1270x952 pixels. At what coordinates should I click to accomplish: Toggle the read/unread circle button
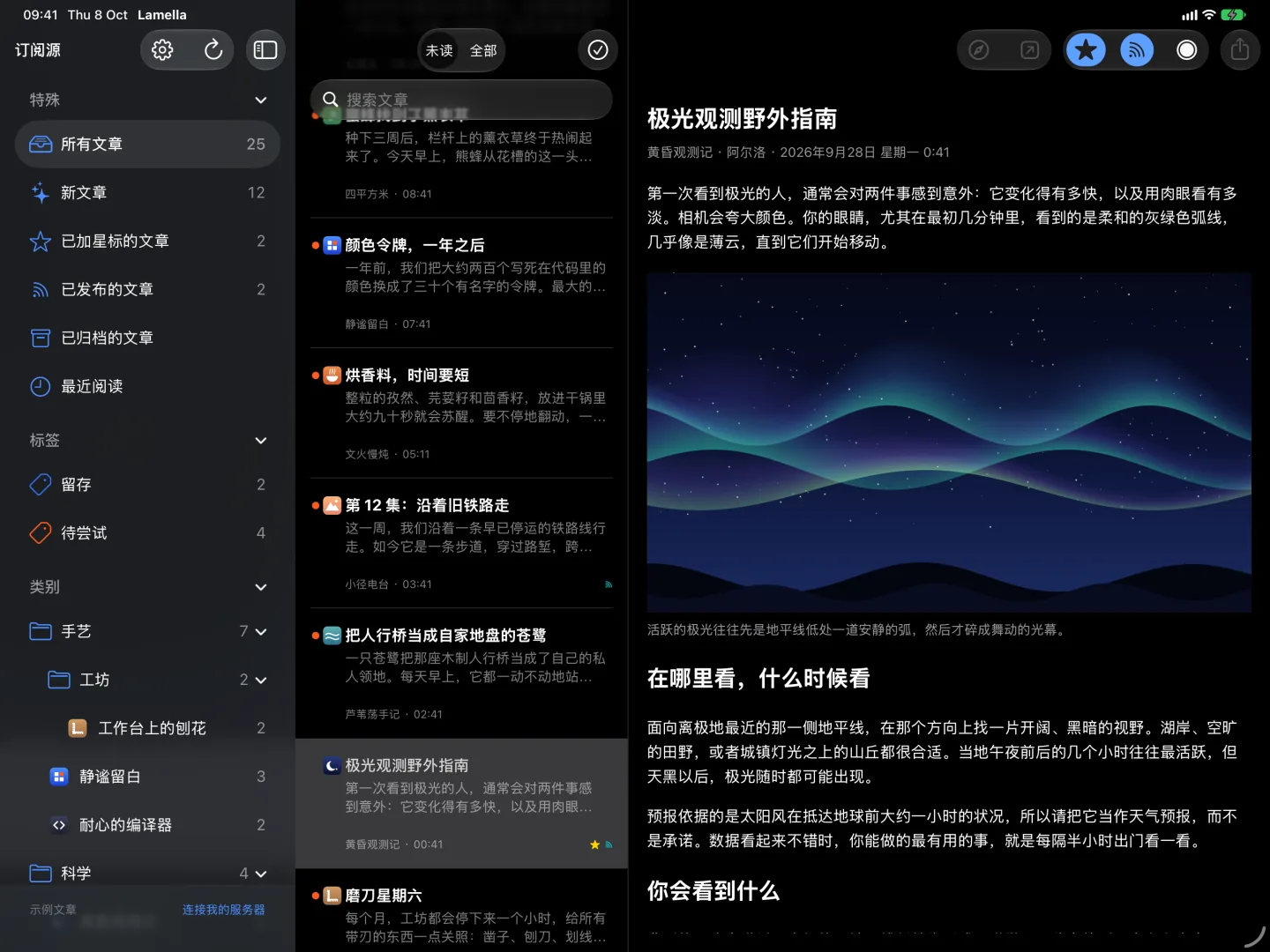tap(1187, 50)
